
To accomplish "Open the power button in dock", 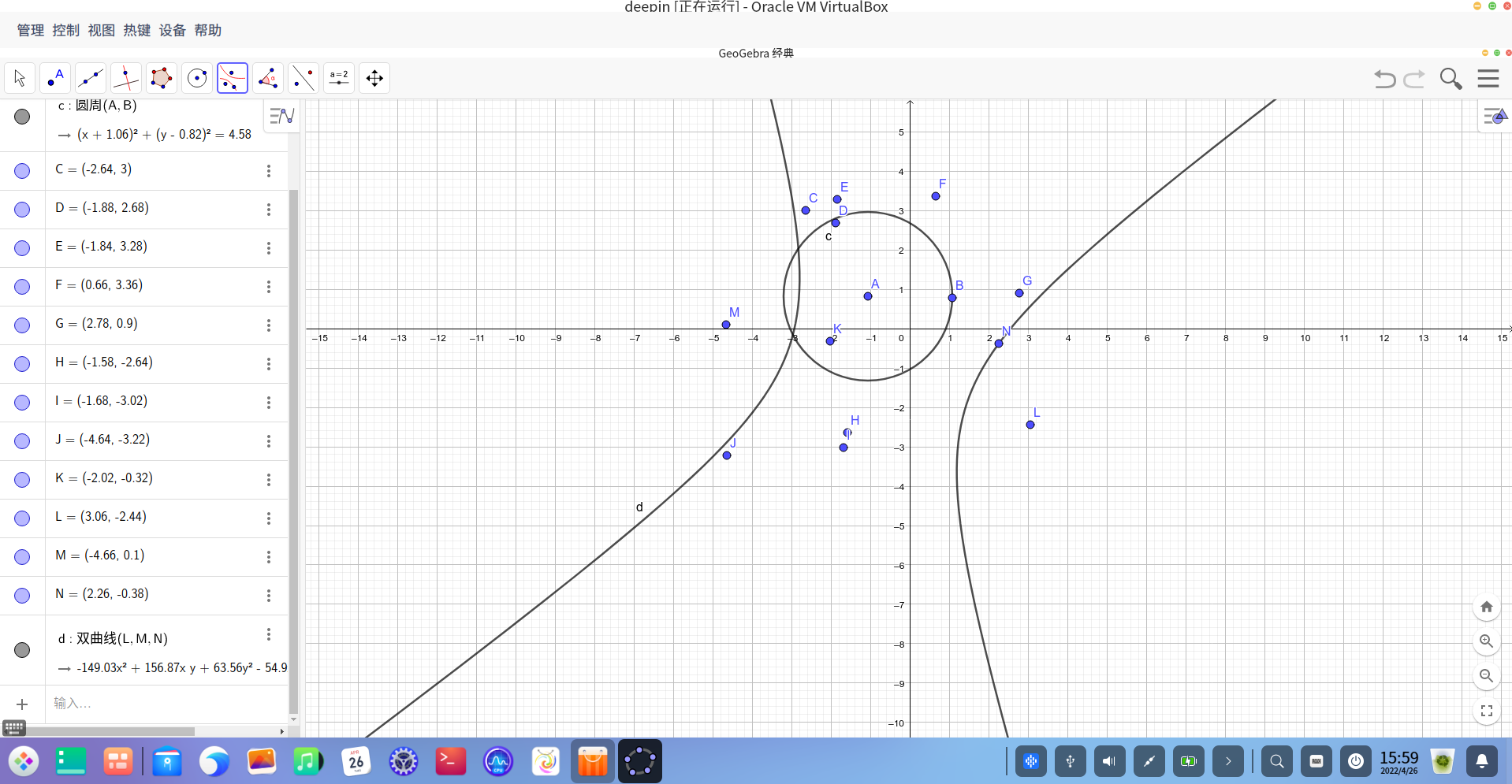I will pyautogui.click(x=1356, y=761).
